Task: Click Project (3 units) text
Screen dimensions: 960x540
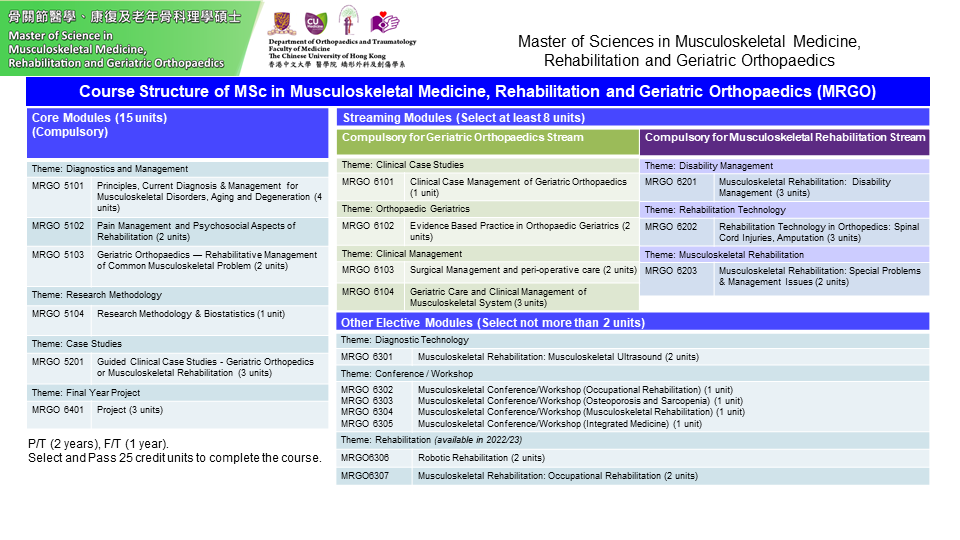Action: [x=130, y=410]
